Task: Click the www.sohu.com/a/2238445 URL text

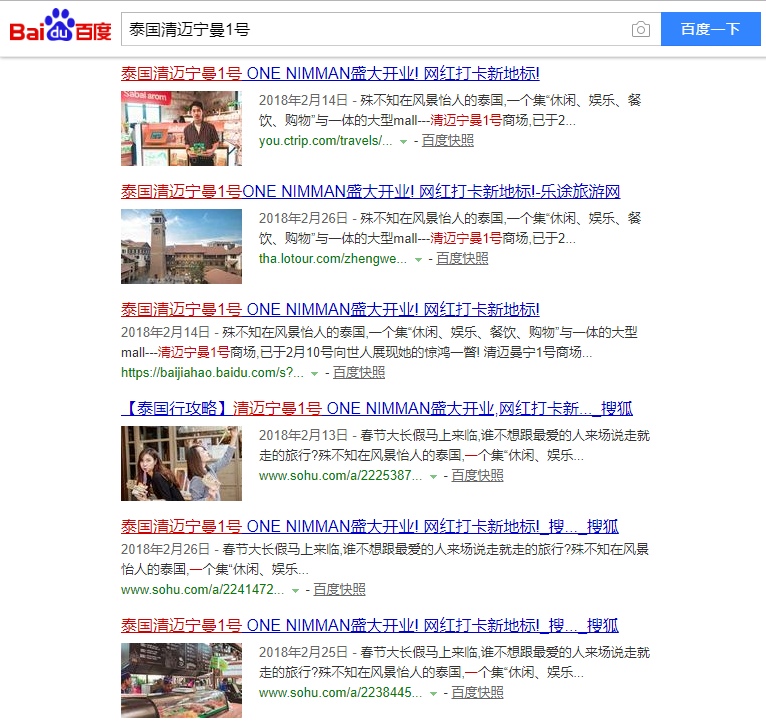Action: point(340,693)
